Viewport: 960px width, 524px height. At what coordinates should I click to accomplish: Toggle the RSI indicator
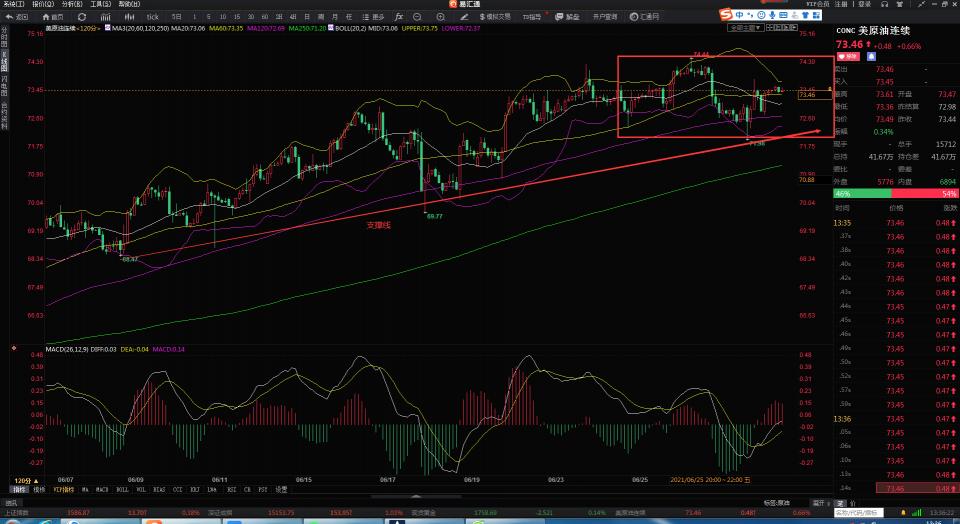click(x=231, y=490)
